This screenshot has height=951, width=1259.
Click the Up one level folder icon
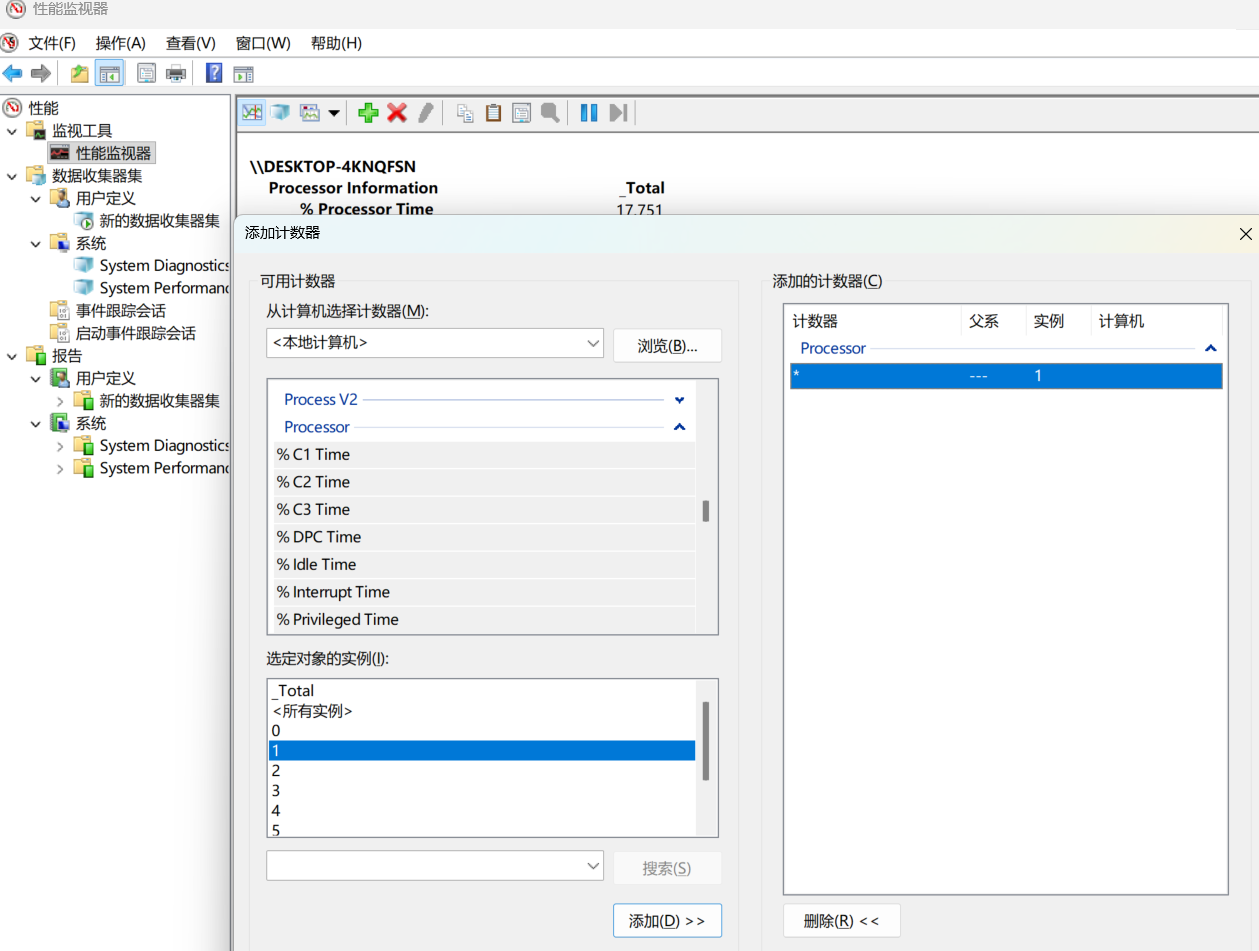[80, 73]
